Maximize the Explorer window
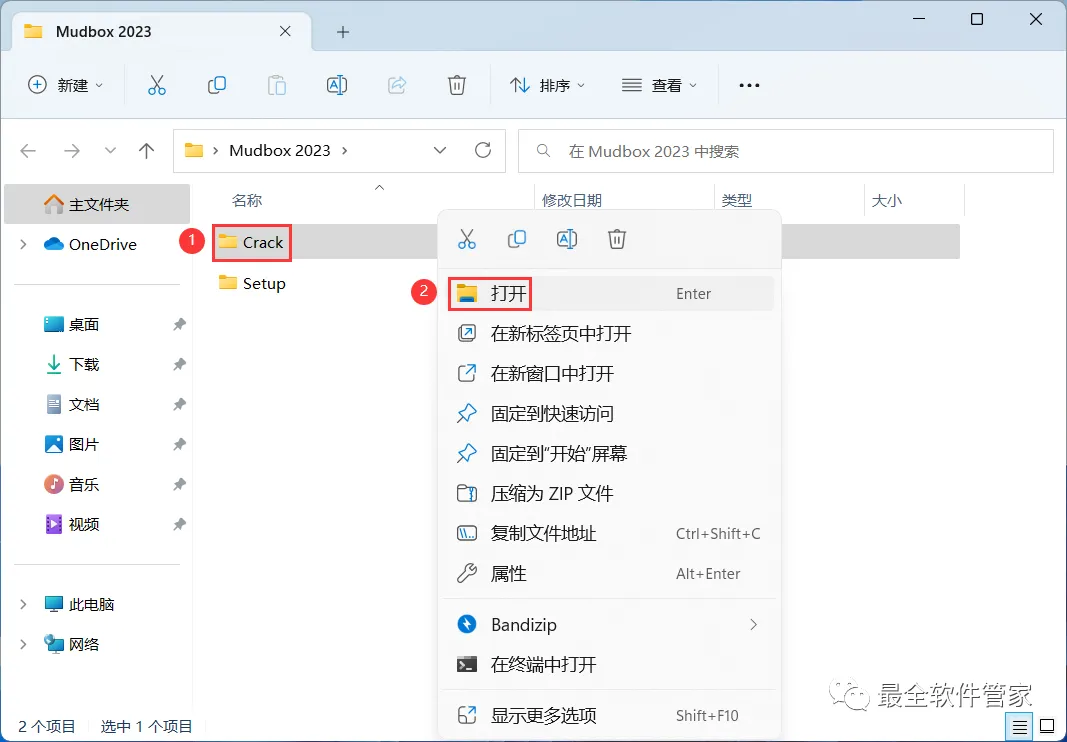The height and width of the screenshot is (742, 1067). click(x=976, y=19)
